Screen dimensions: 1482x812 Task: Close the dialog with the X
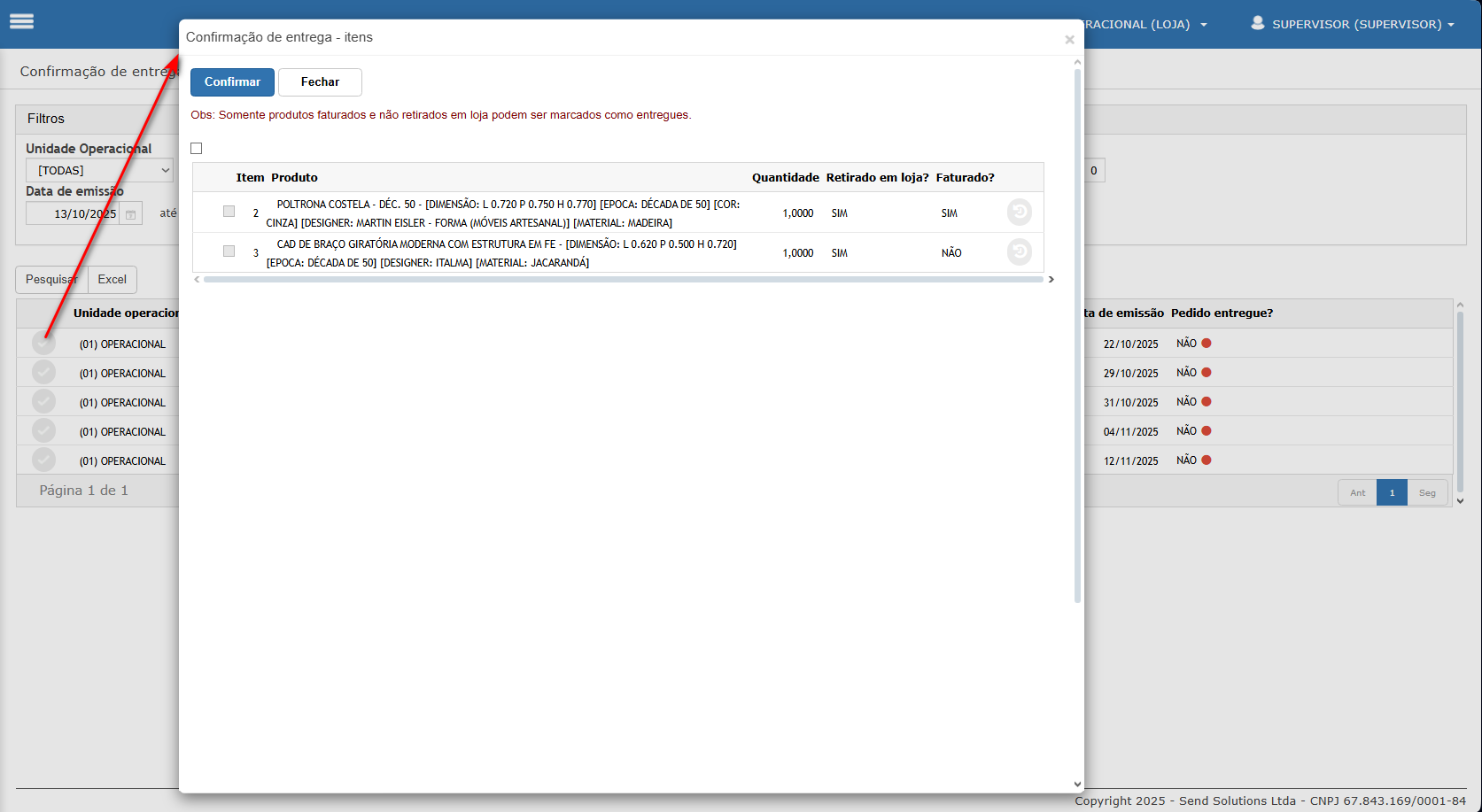[x=1069, y=40]
